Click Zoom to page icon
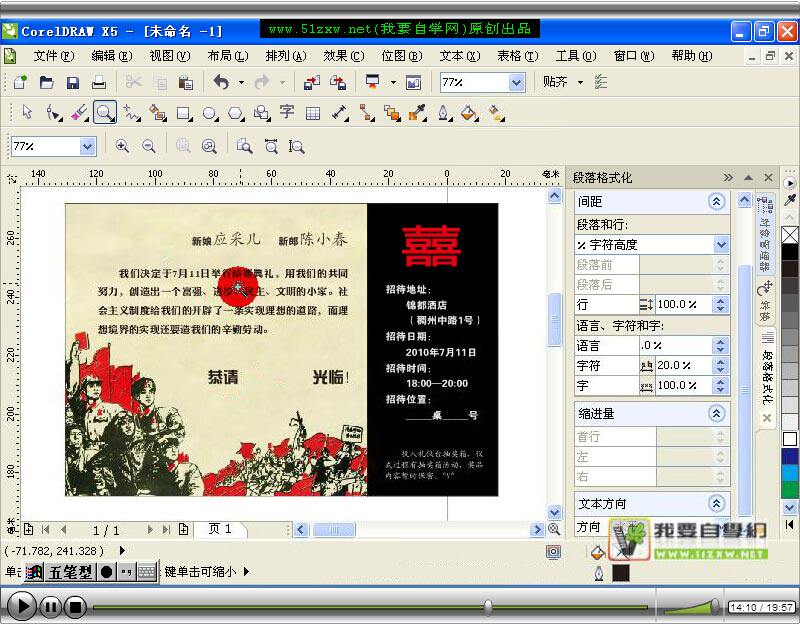The image size is (800, 626). [x=244, y=146]
